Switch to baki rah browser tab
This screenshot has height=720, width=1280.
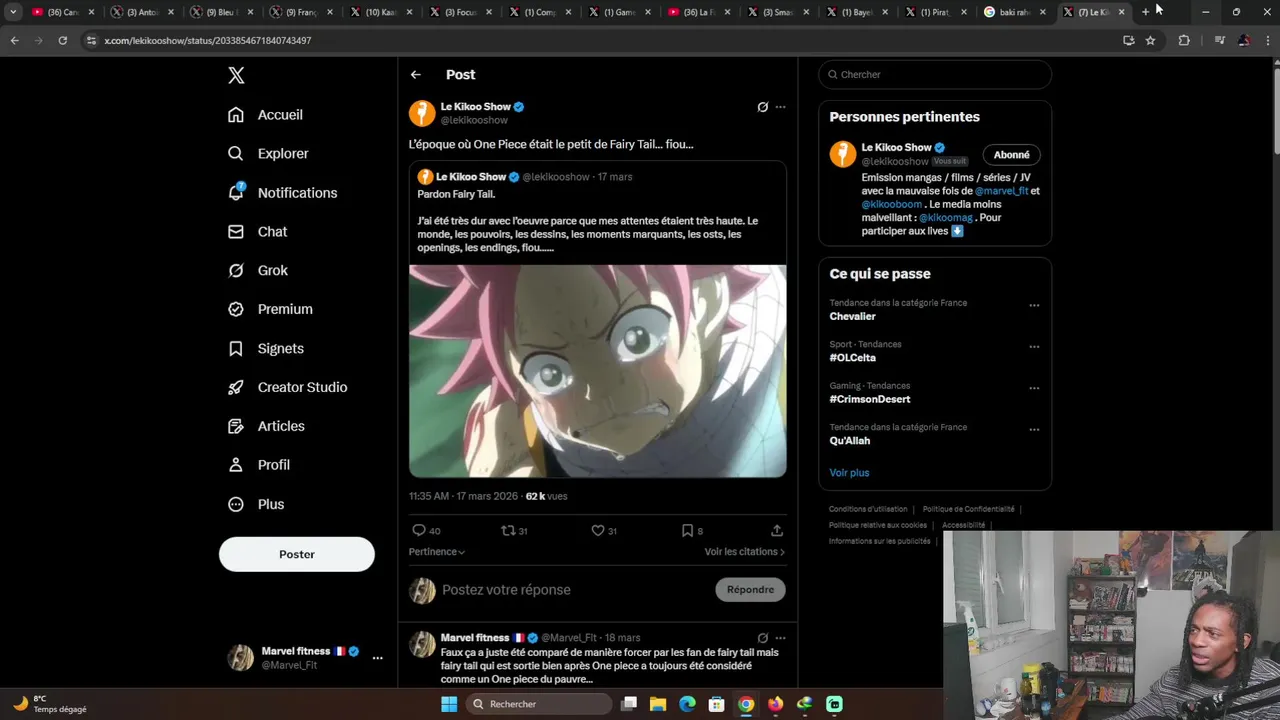point(1014,12)
